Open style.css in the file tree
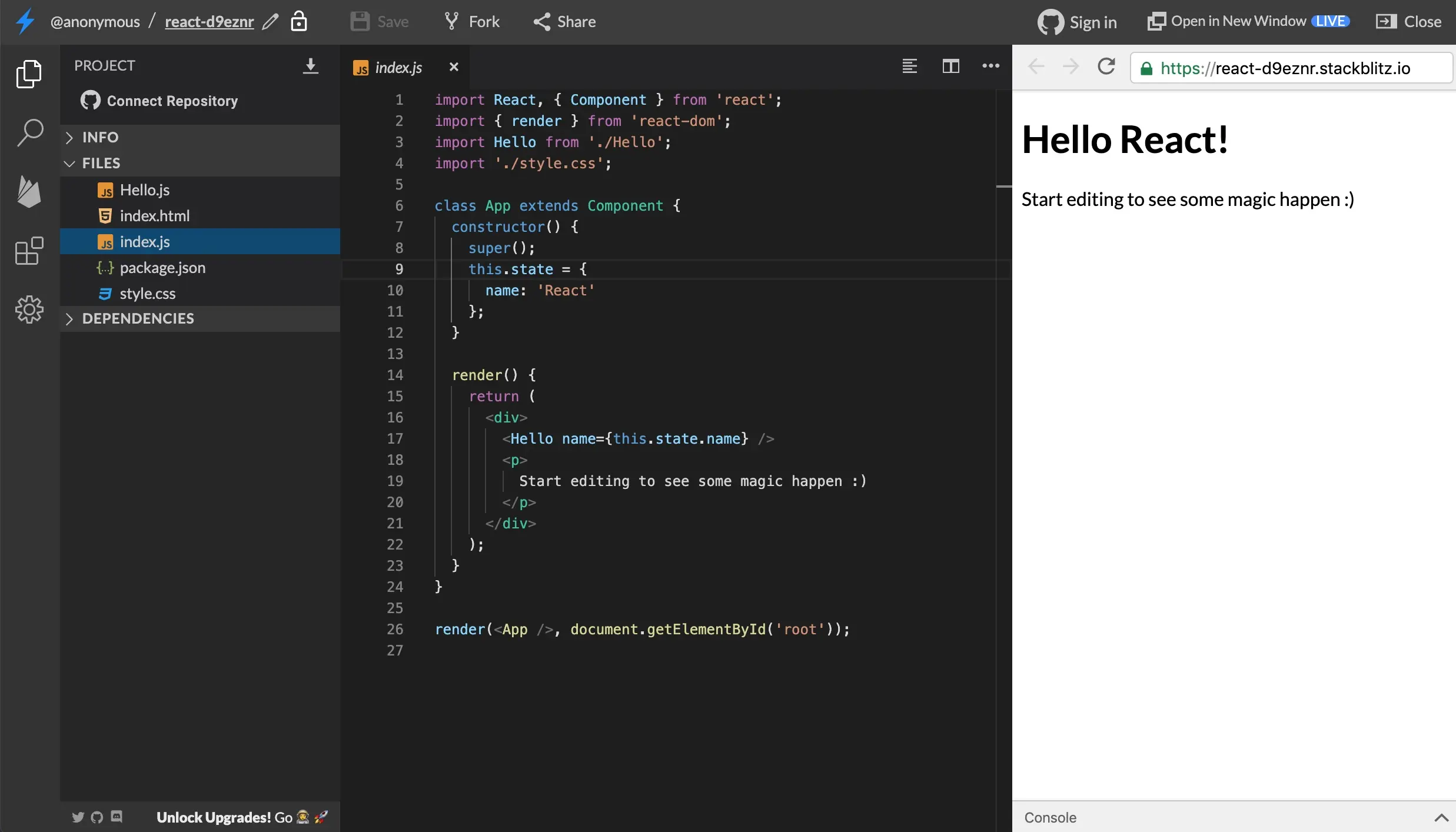This screenshot has width=1456, height=832. 200,294
